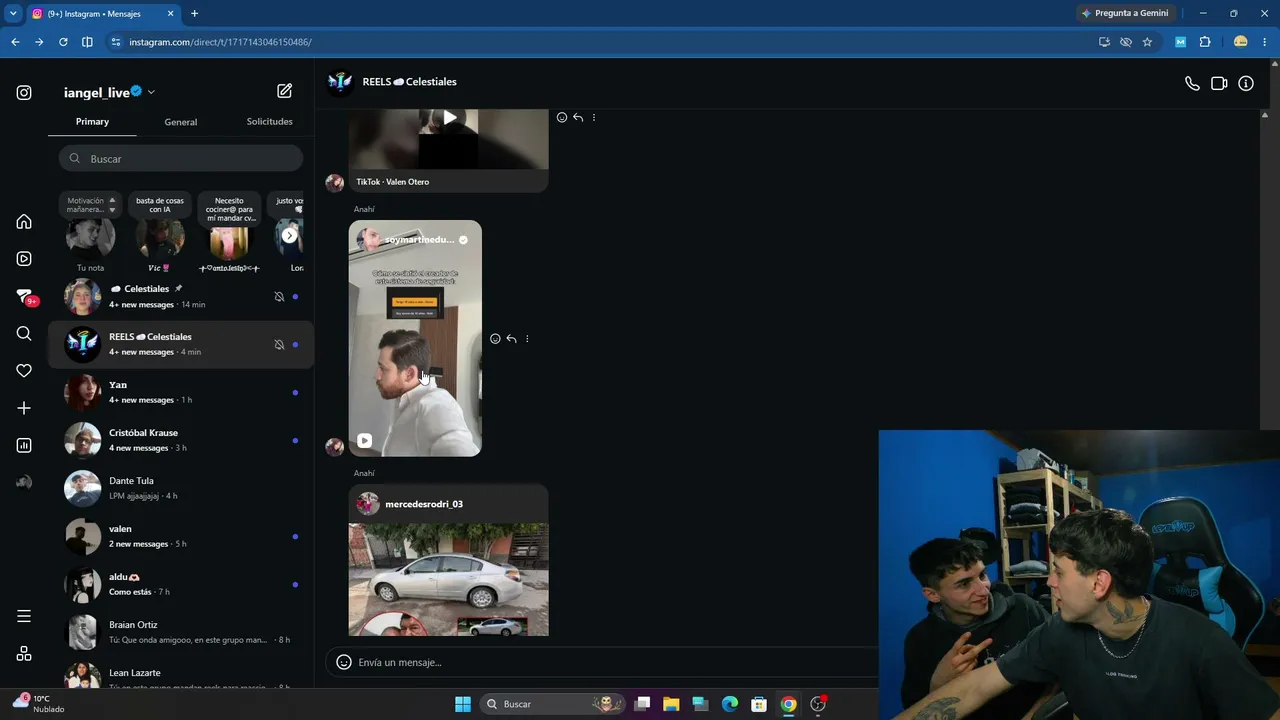This screenshot has width=1280, height=720.
Task: React with emoji to soymartinedu reel message
Action: point(495,339)
